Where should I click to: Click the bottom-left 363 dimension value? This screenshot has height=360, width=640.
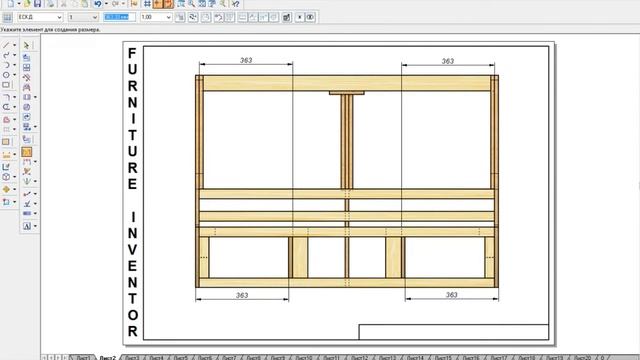[x=242, y=295]
